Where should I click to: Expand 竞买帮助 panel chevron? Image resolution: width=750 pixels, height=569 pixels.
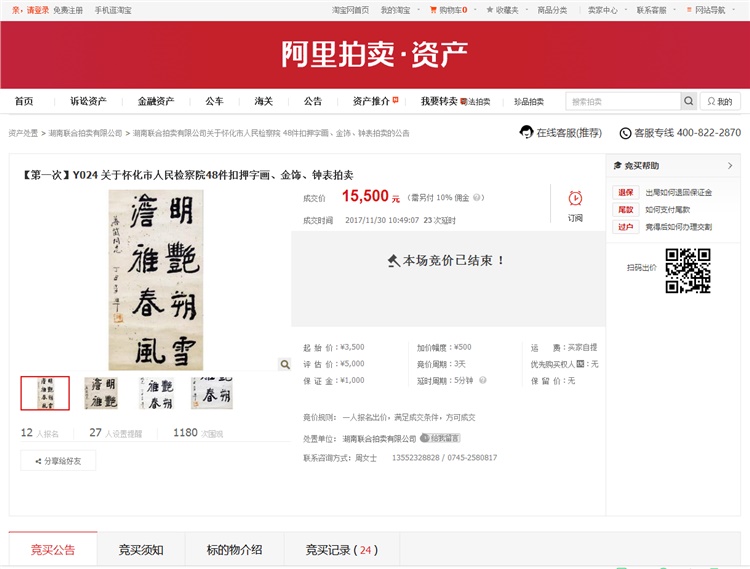[x=730, y=165]
